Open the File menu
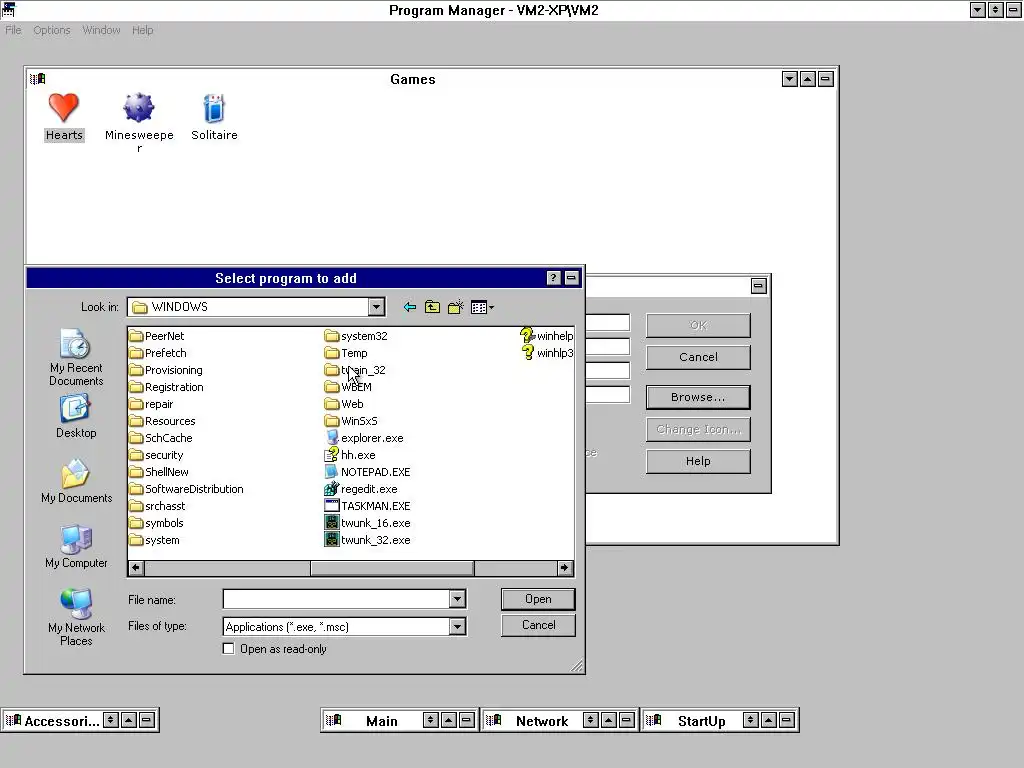The height and width of the screenshot is (768, 1024). [x=13, y=30]
